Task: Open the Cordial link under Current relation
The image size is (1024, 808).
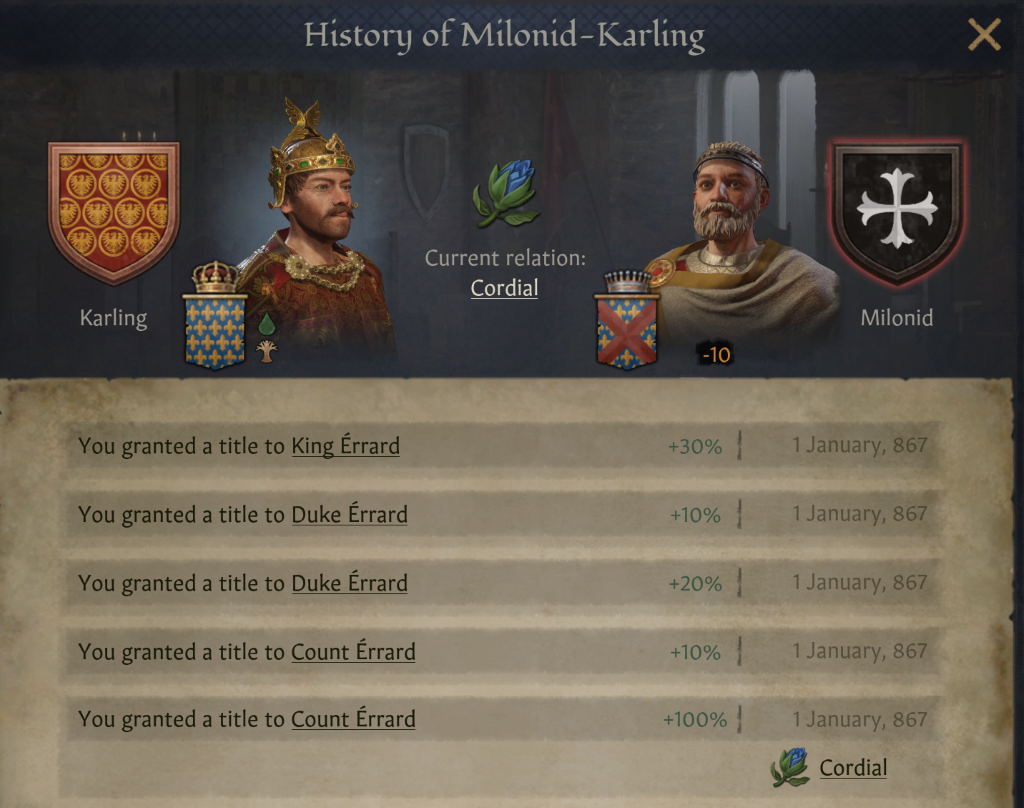Action: [504, 289]
